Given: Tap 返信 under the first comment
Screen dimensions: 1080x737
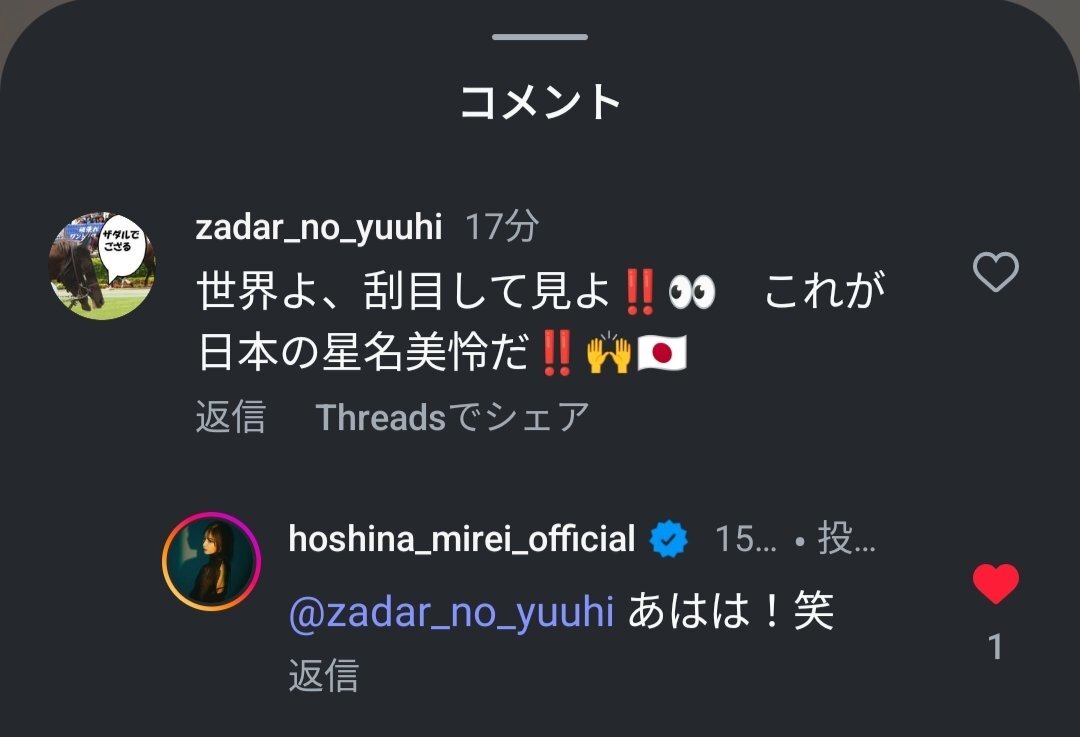Looking at the screenshot, I should (x=231, y=417).
